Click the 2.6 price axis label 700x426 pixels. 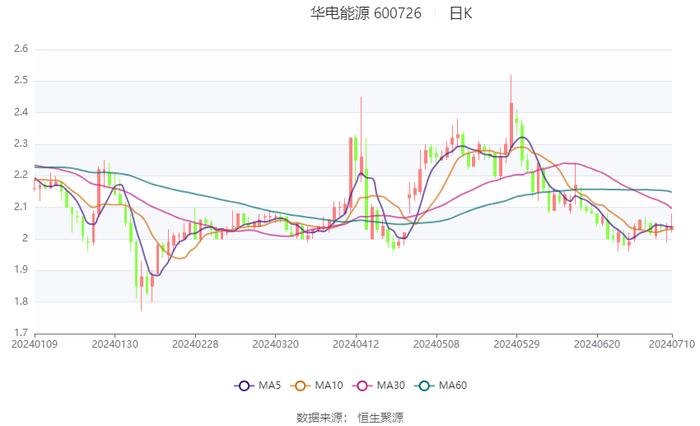tap(20, 48)
